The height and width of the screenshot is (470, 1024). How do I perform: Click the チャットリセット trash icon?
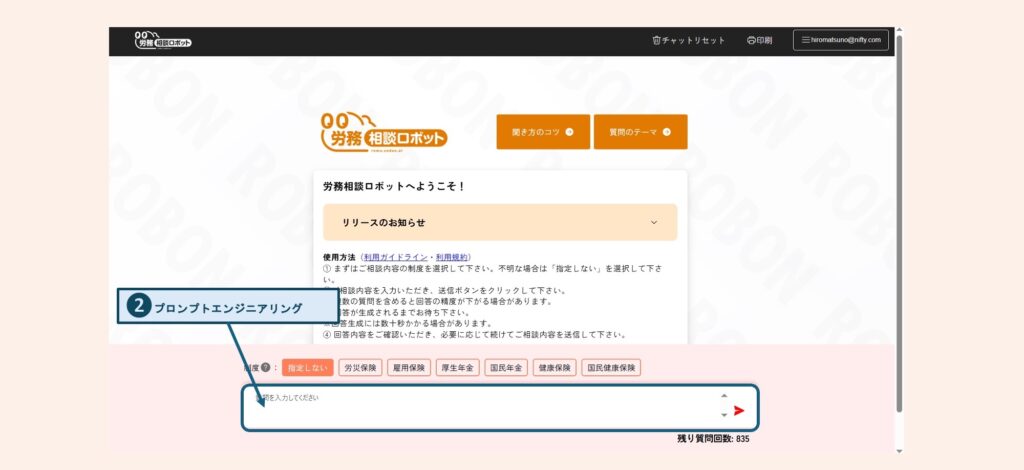click(x=656, y=40)
